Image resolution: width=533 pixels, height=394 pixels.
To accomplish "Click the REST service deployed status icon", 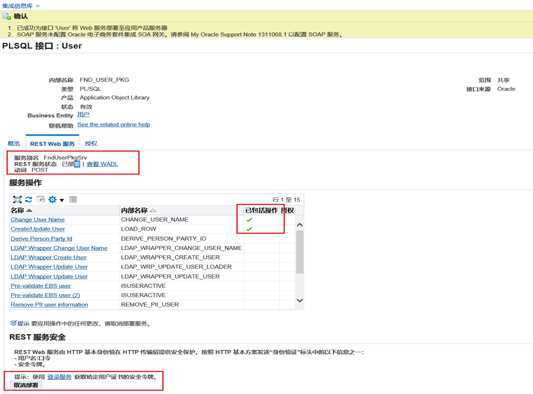I will (x=77, y=164).
